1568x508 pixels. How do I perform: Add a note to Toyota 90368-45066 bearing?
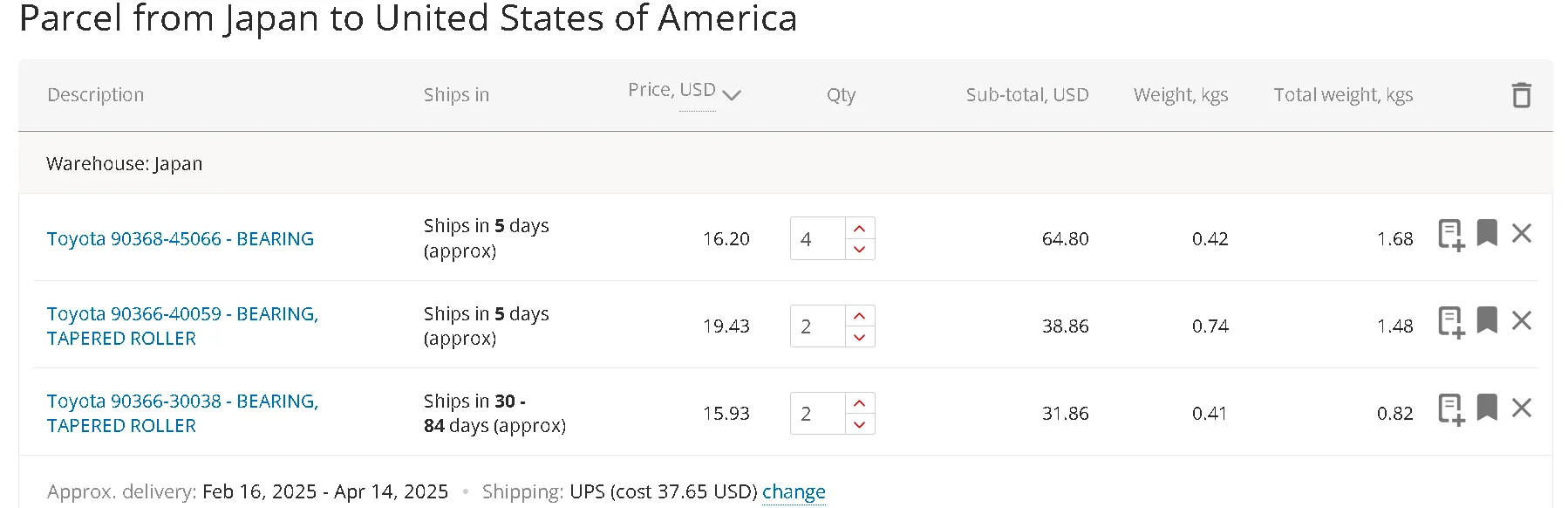(x=1451, y=235)
